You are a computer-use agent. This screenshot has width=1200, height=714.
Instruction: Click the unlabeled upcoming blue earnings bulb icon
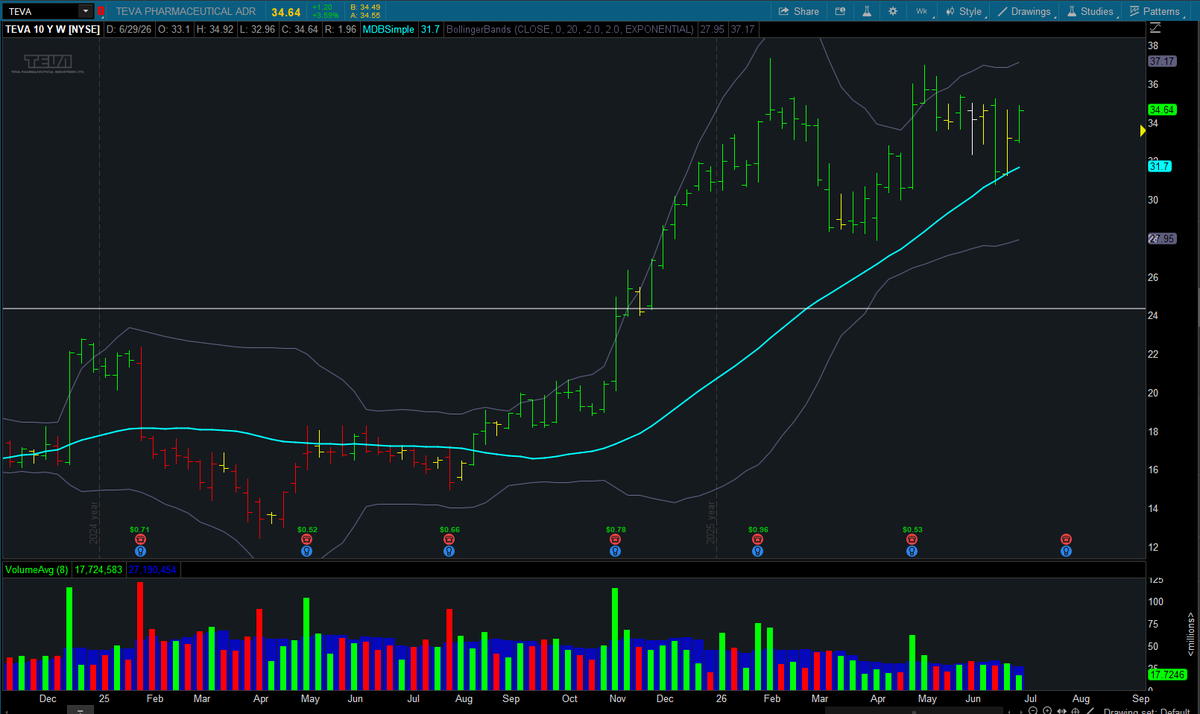(1067, 550)
